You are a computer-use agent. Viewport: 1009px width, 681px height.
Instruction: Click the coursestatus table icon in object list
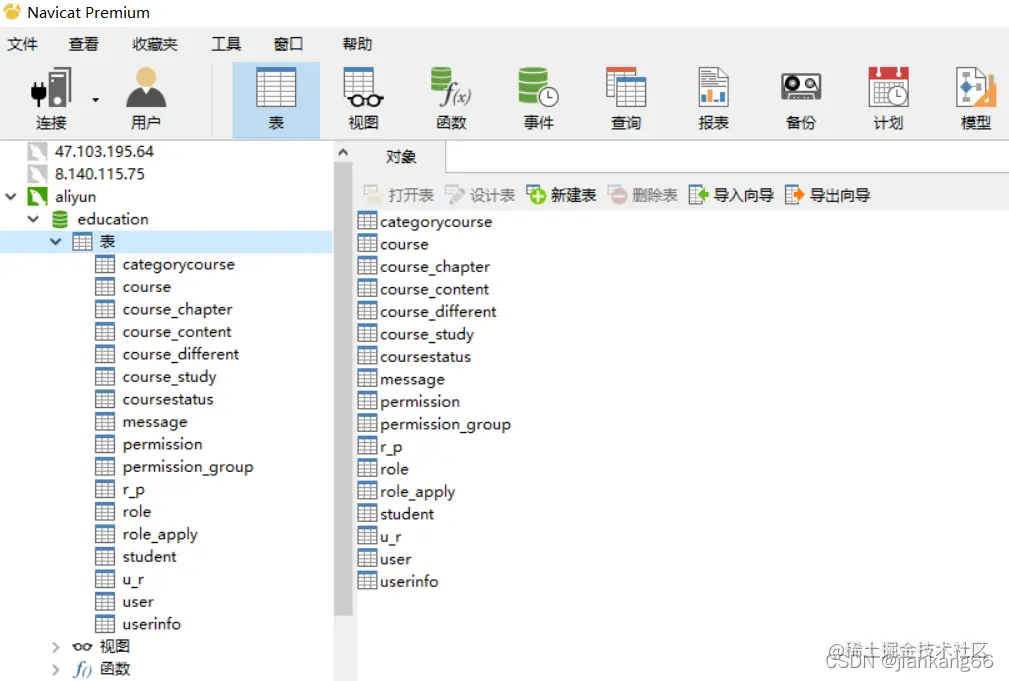367,356
